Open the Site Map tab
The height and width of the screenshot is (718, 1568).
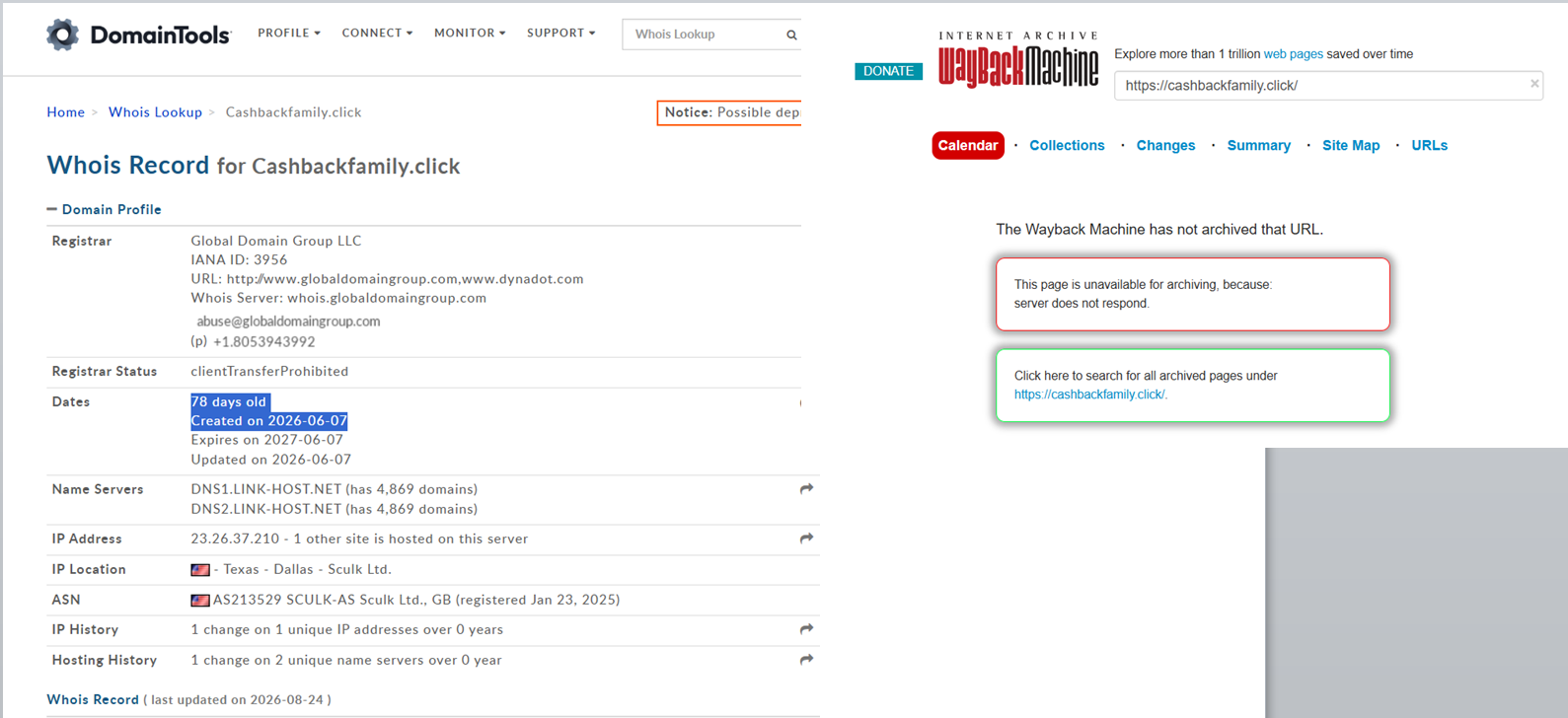(1351, 145)
